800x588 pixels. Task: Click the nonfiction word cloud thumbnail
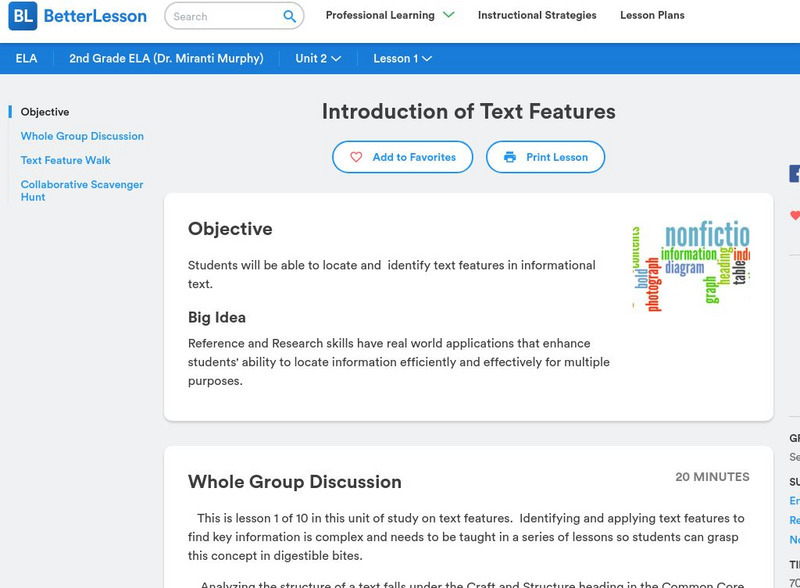click(x=691, y=267)
